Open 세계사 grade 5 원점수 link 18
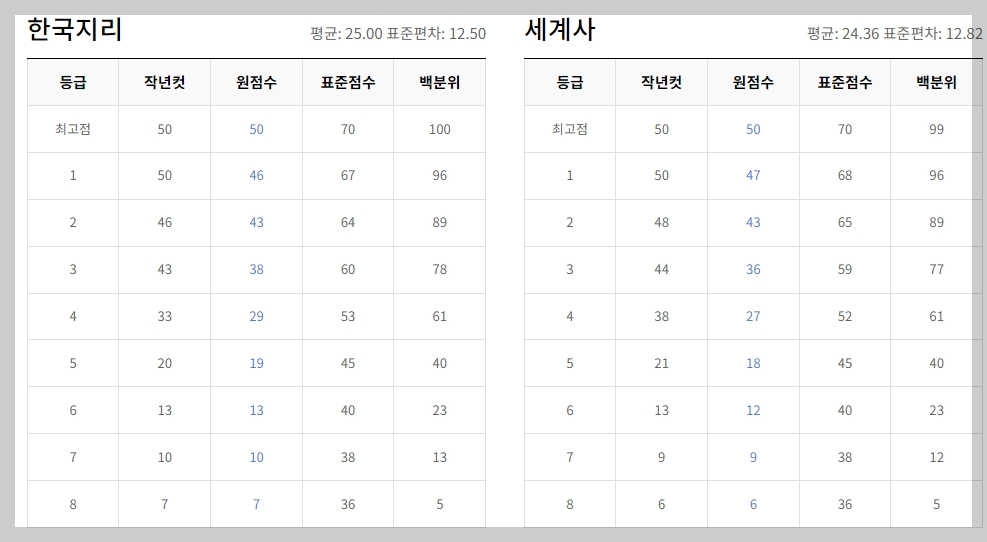This screenshot has height=542, width=987. tap(753, 363)
